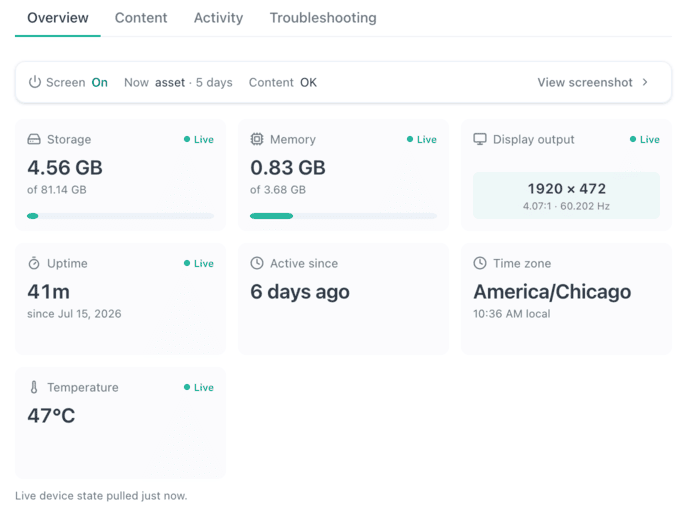Click the 4.56 GB storage value
This screenshot has height=511, width=689.
pyautogui.click(x=65, y=167)
